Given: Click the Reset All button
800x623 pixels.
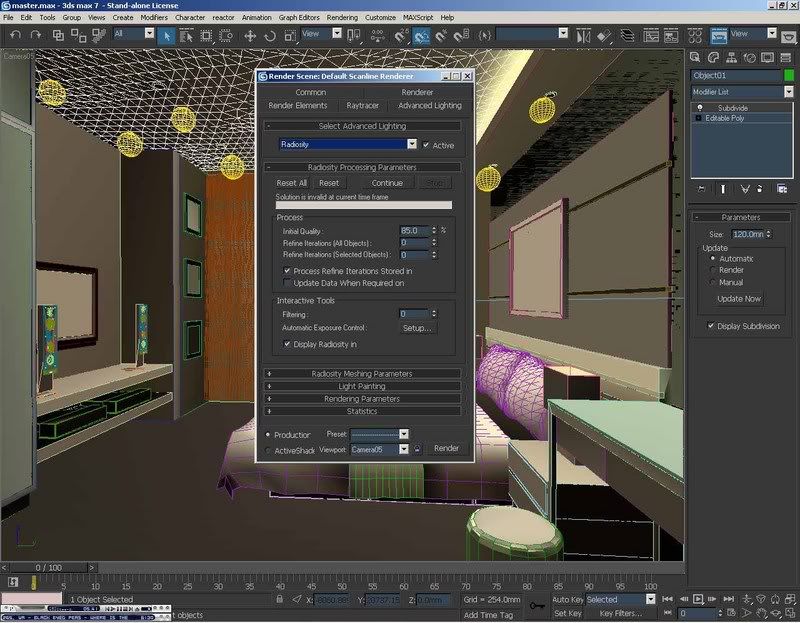Looking at the screenshot, I should (292, 183).
